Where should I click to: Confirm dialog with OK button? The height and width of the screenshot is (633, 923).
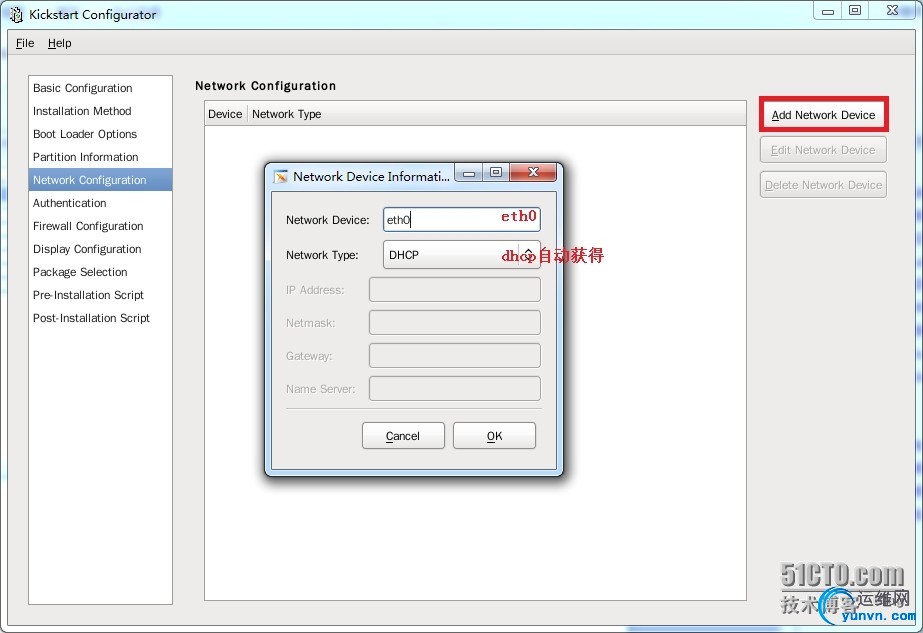point(494,436)
